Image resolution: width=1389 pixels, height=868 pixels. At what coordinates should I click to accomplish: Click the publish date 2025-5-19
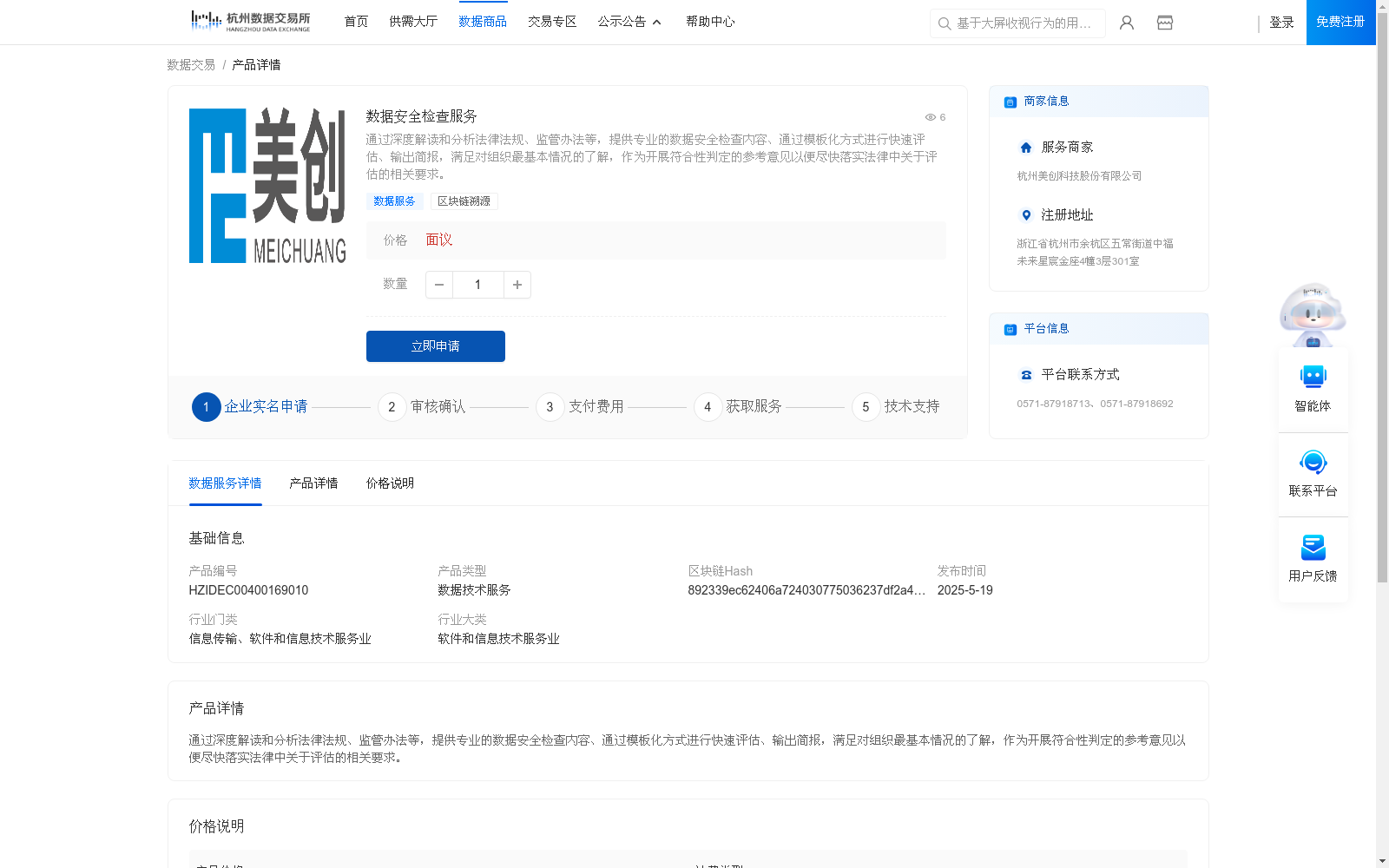click(964, 590)
